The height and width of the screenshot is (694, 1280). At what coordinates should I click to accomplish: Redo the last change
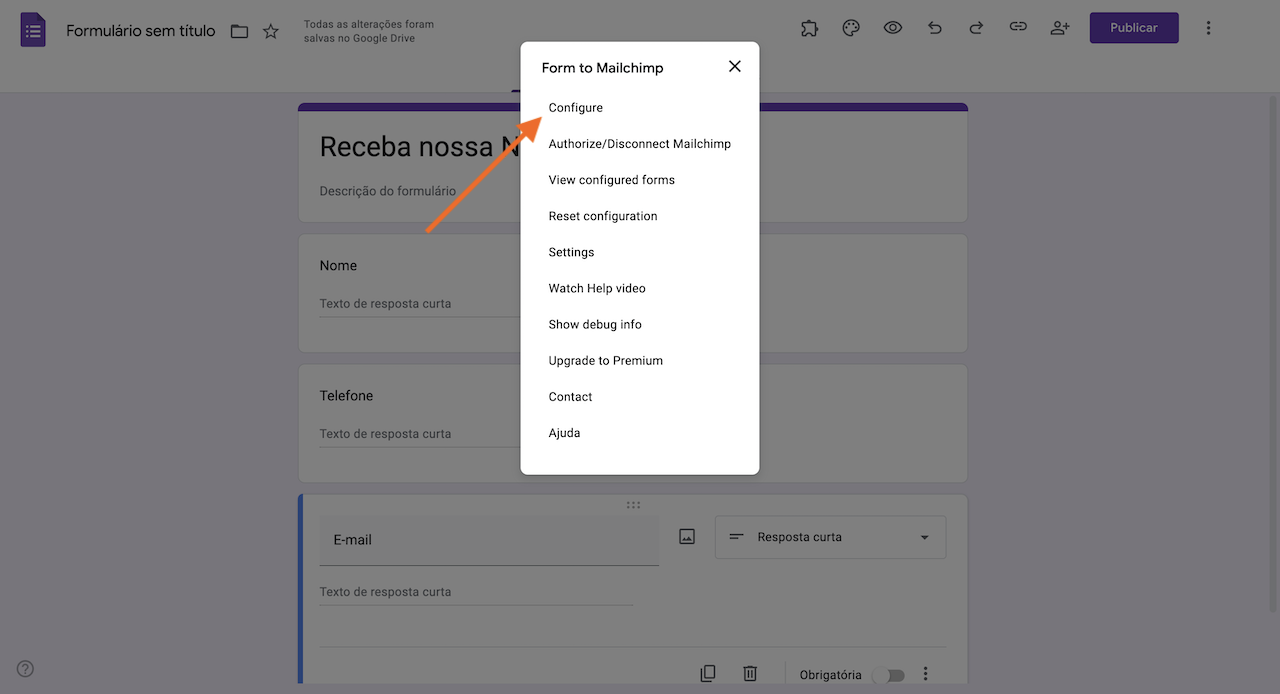coord(977,28)
